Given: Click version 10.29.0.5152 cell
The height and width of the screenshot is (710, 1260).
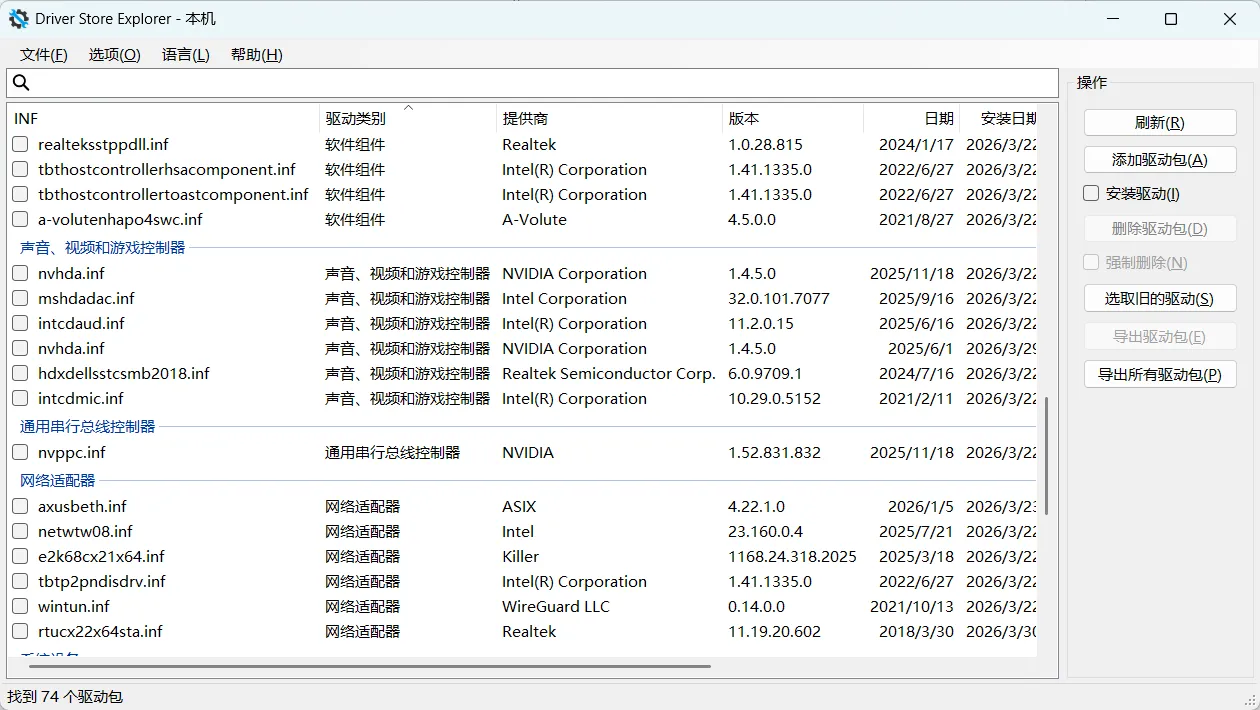Looking at the screenshot, I should click(x=774, y=399).
